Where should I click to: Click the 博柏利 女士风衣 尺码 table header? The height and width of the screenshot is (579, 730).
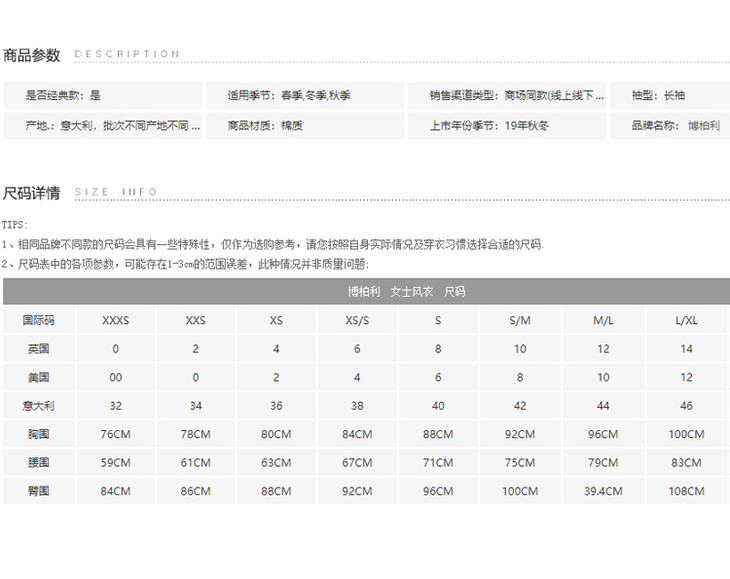click(366, 292)
